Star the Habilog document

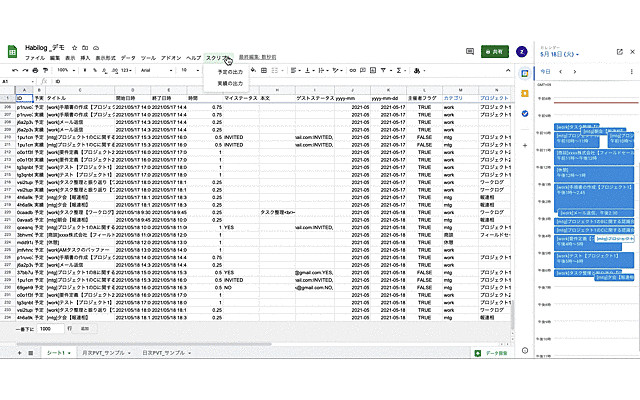coord(74,48)
